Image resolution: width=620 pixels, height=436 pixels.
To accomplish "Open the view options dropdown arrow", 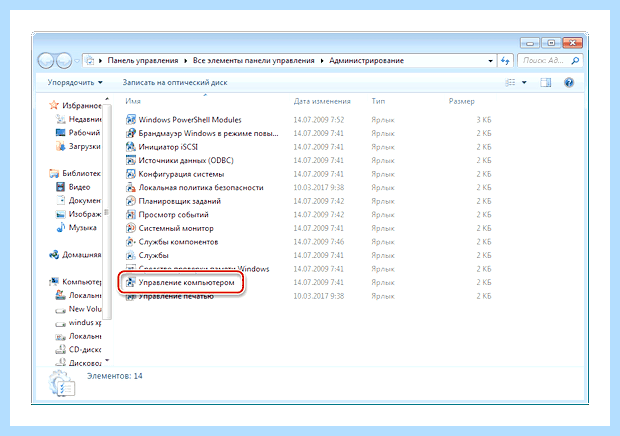I will pos(524,82).
